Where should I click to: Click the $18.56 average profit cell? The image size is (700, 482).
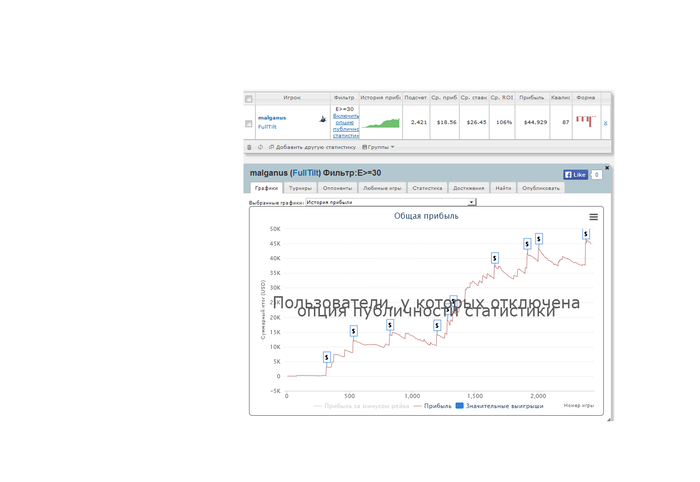pos(446,122)
